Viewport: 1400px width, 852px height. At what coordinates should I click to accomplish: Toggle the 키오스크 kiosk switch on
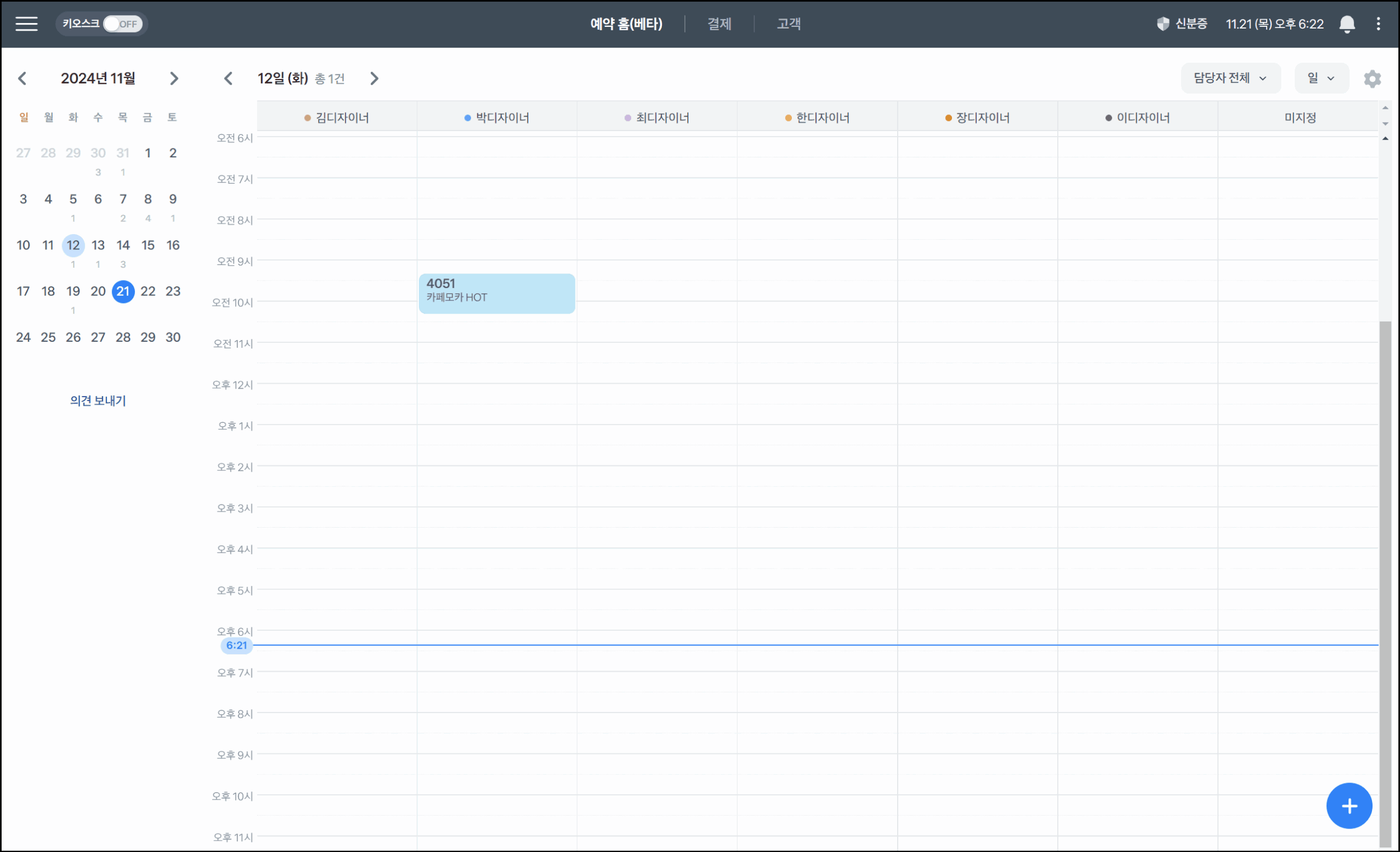point(122,24)
